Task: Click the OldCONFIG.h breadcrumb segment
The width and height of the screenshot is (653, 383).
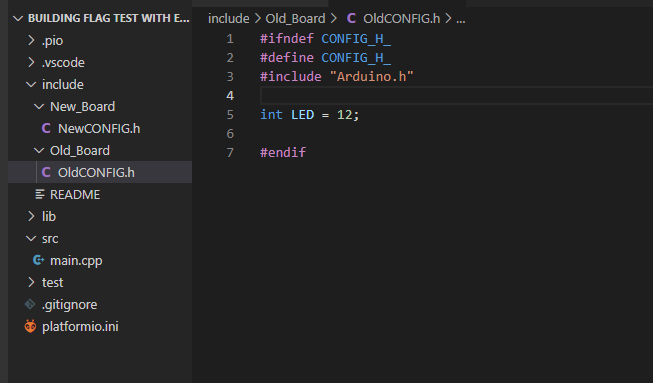Action: click(401, 19)
